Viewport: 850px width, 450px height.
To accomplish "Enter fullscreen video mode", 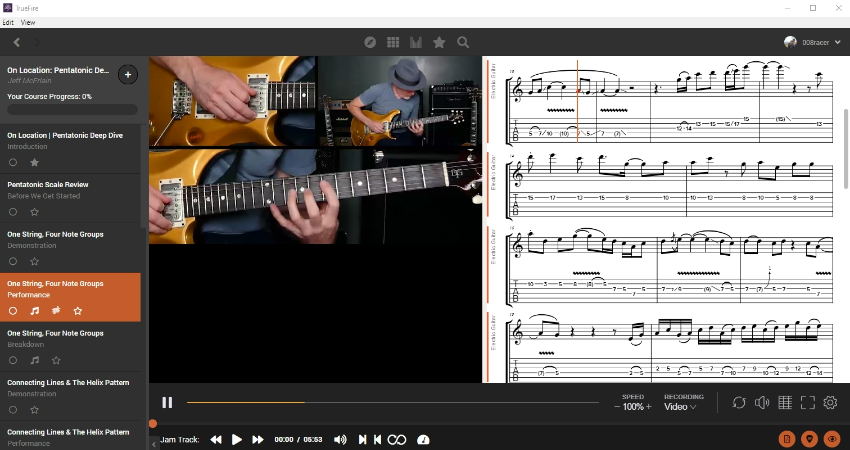I will point(808,402).
